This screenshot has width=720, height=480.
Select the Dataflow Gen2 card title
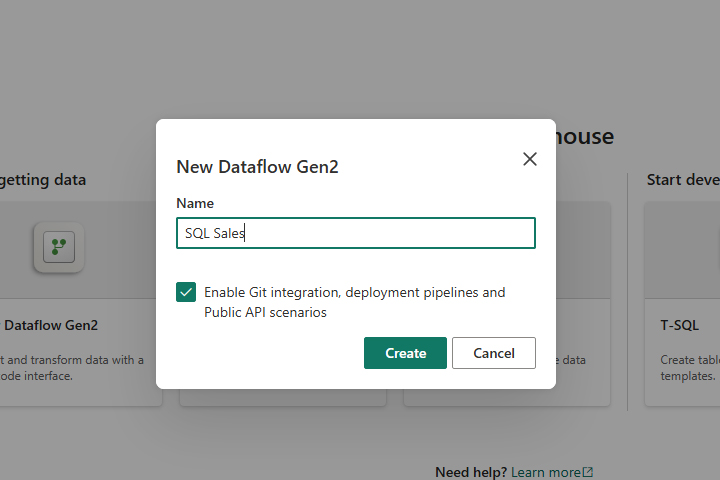pos(51,325)
